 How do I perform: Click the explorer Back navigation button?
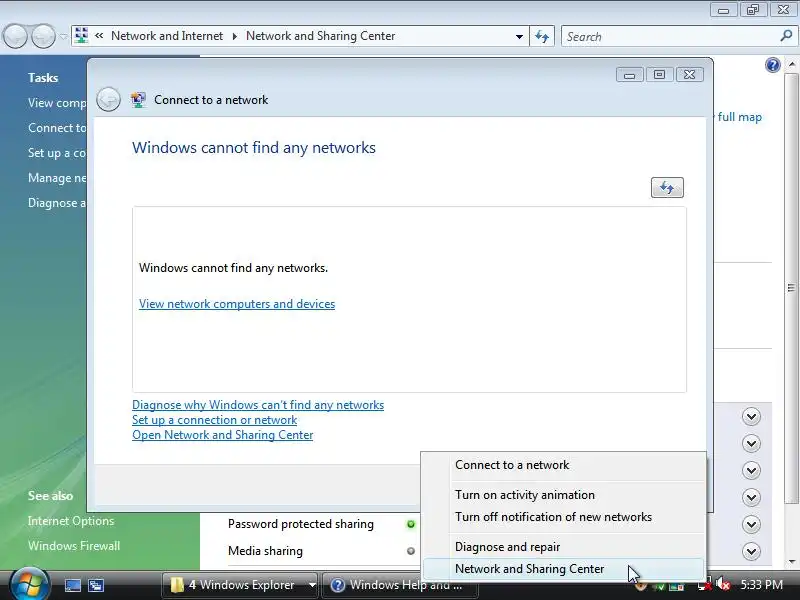15,36
